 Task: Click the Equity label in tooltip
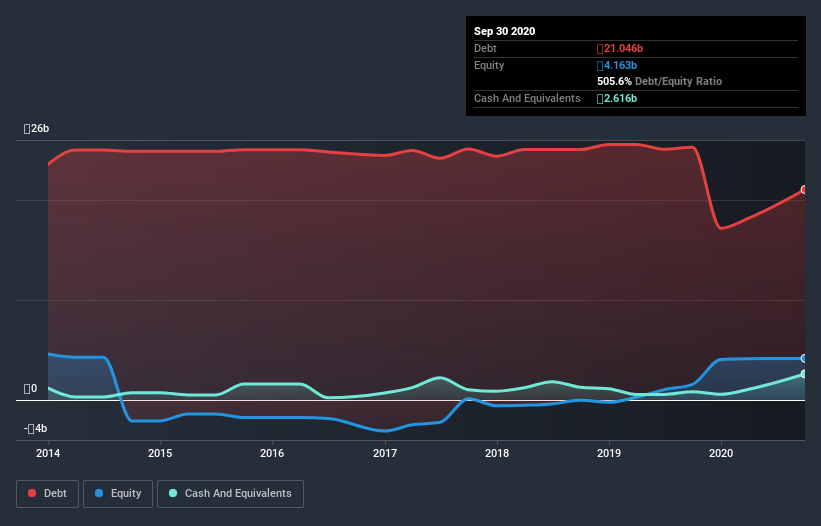[x=489, y=65]
